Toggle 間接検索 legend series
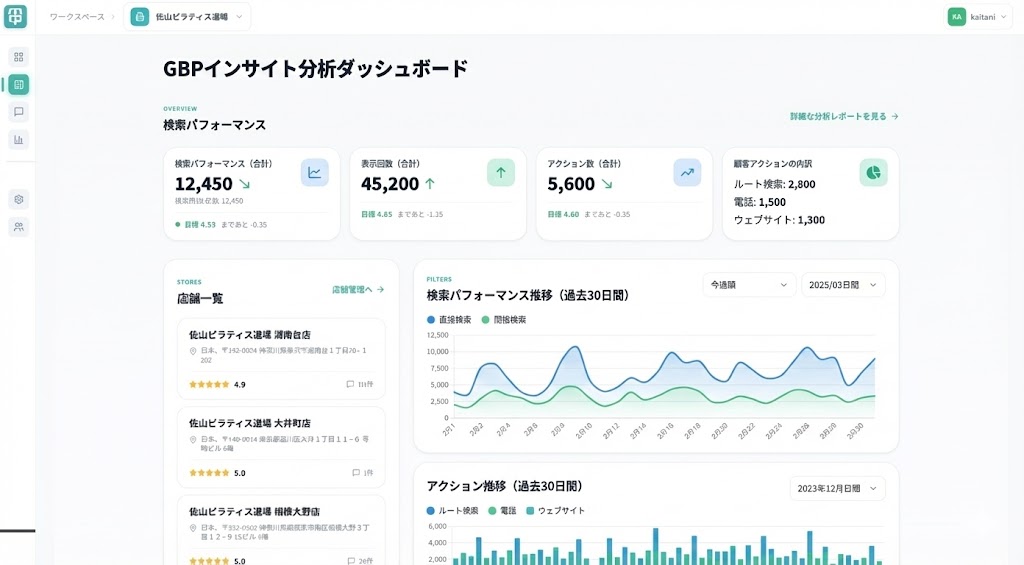Viewport: 1024px width, 565px height. pyautogui.click(x=504, y=319)
